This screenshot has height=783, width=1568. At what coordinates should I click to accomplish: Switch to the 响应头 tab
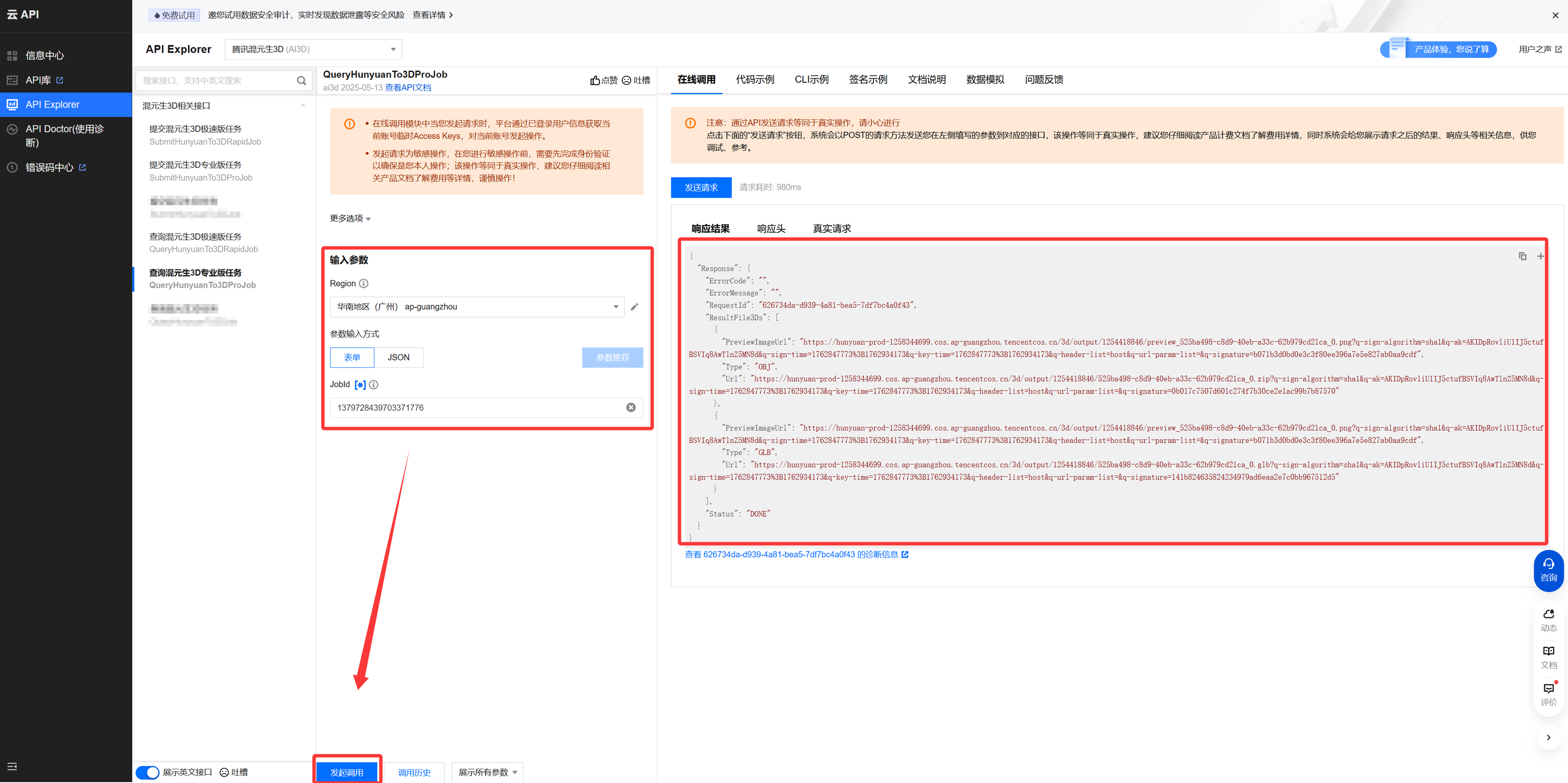[x=771, y=229]
